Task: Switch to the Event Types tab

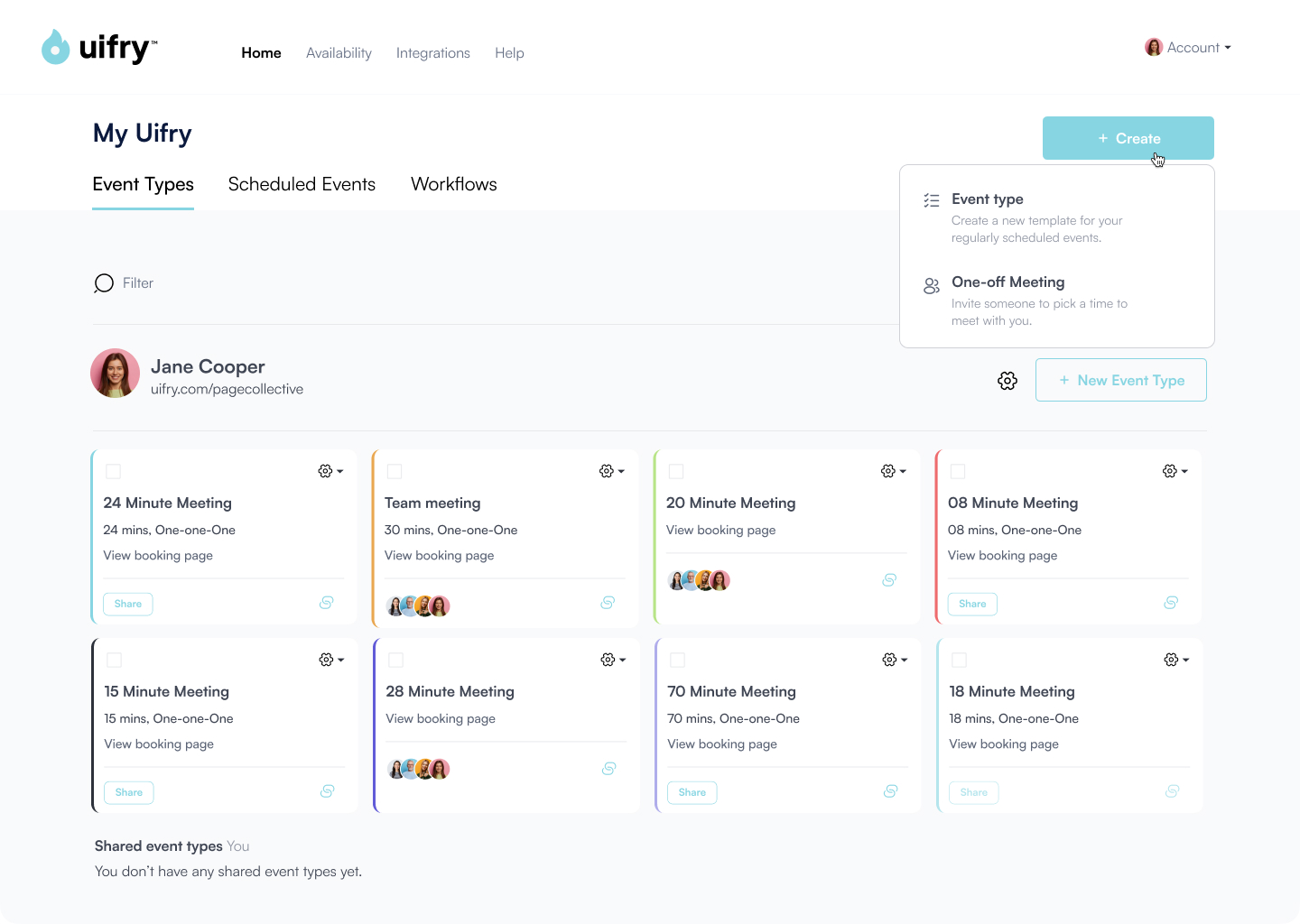Action: tap(143, 185)
